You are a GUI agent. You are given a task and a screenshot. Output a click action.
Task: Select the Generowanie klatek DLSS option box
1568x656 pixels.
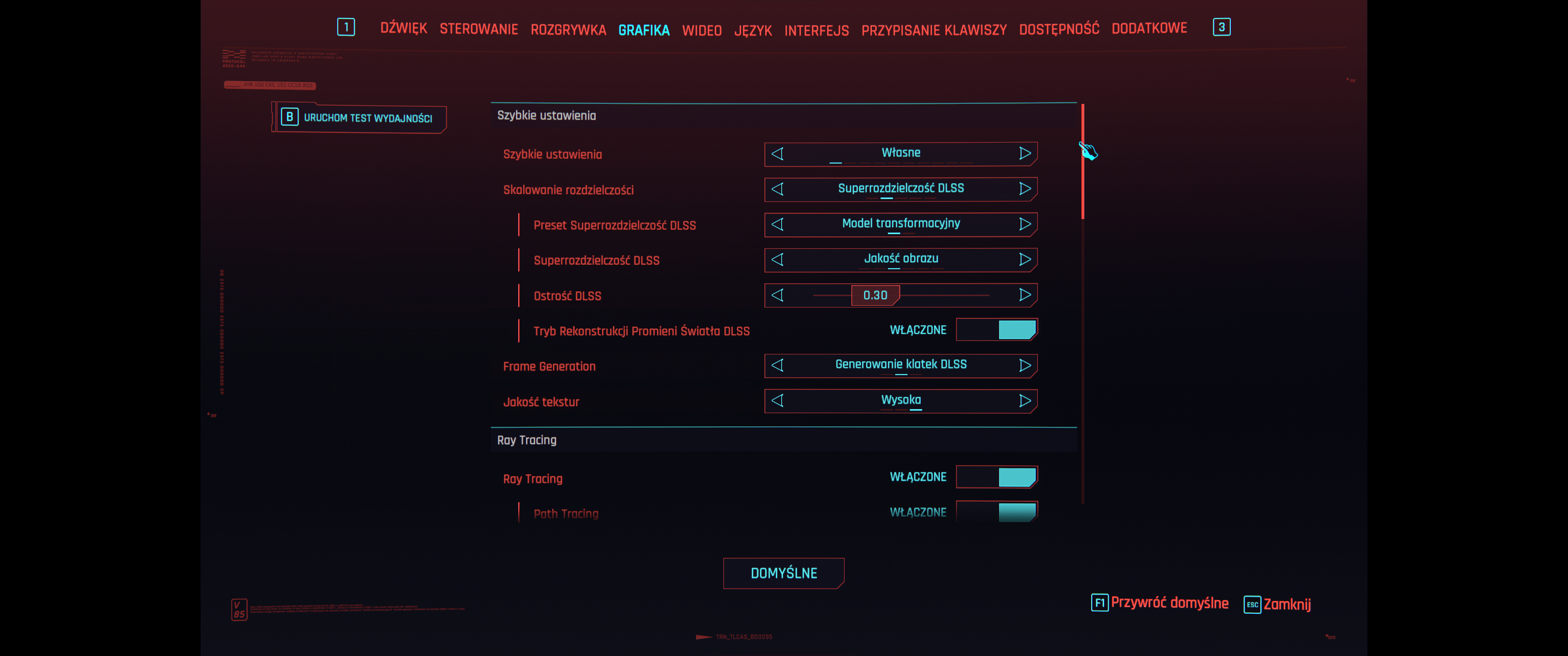[x=900, y=365]
